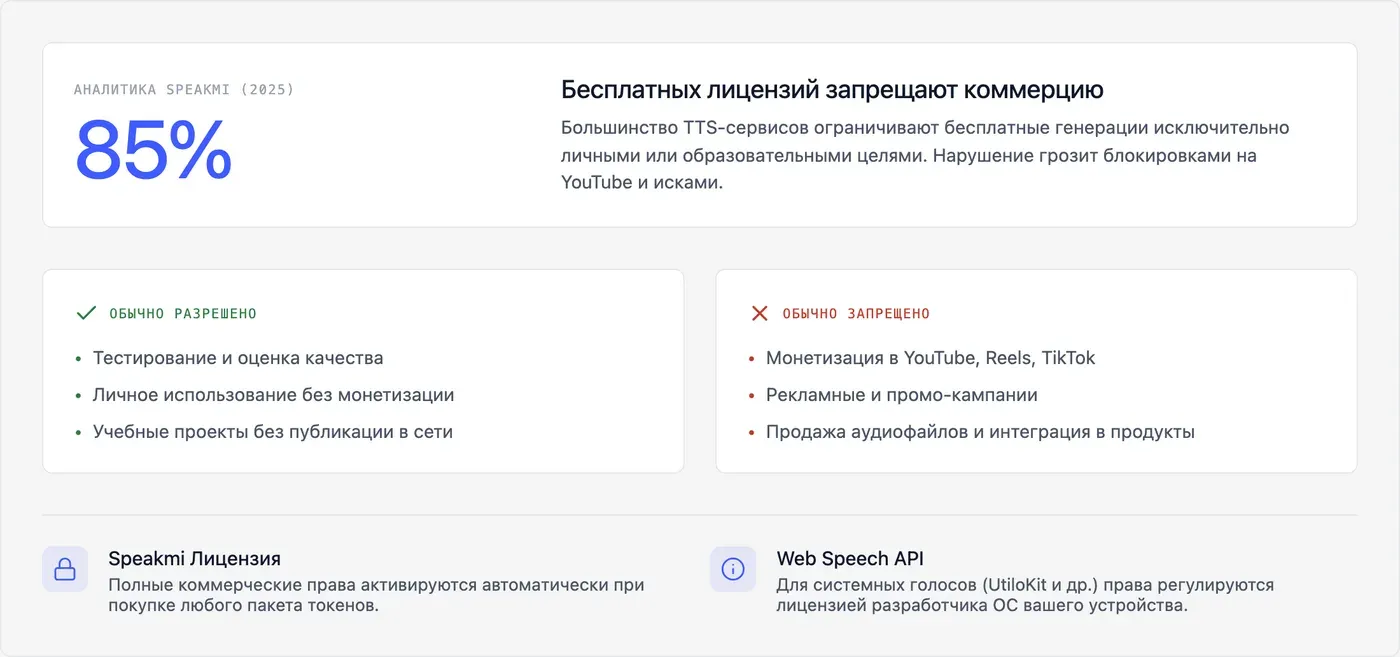This screenshot has height=657, width=1400.
Task: Click the text Для системных голосов (UtiloKit и др.)
Action: (x=1025, y=595)
